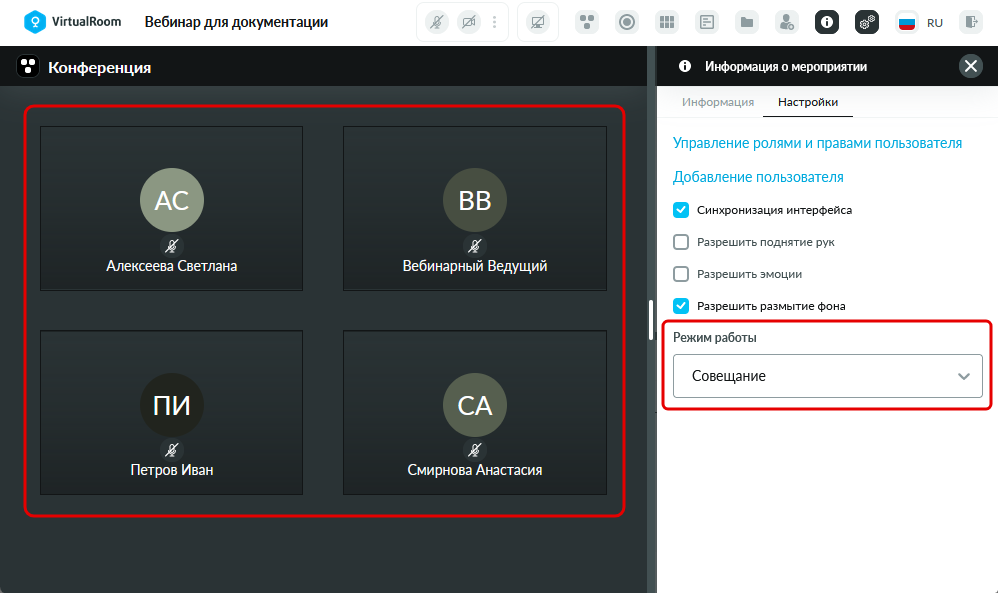Click the СА avatar of Смирнова Анастасия
Viewport: 998px width, 593px height.
coord(475,405)
